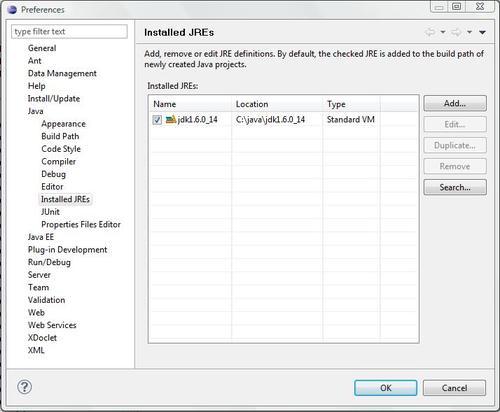500x412 pixels.
Task: Open the forward history dropdown arrow
Action: (x=469, y=32)
